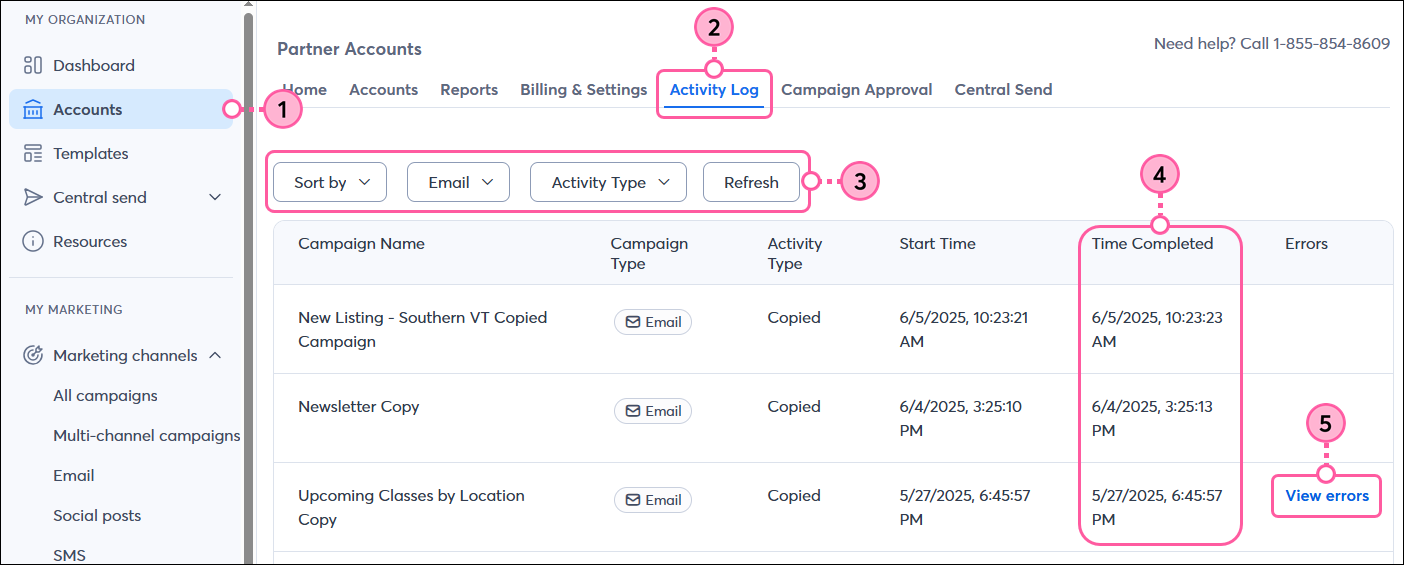The height and width of the screenshot is (565, 1404).
Task: Open Social posts in sidebar
Action: [97, 515]
